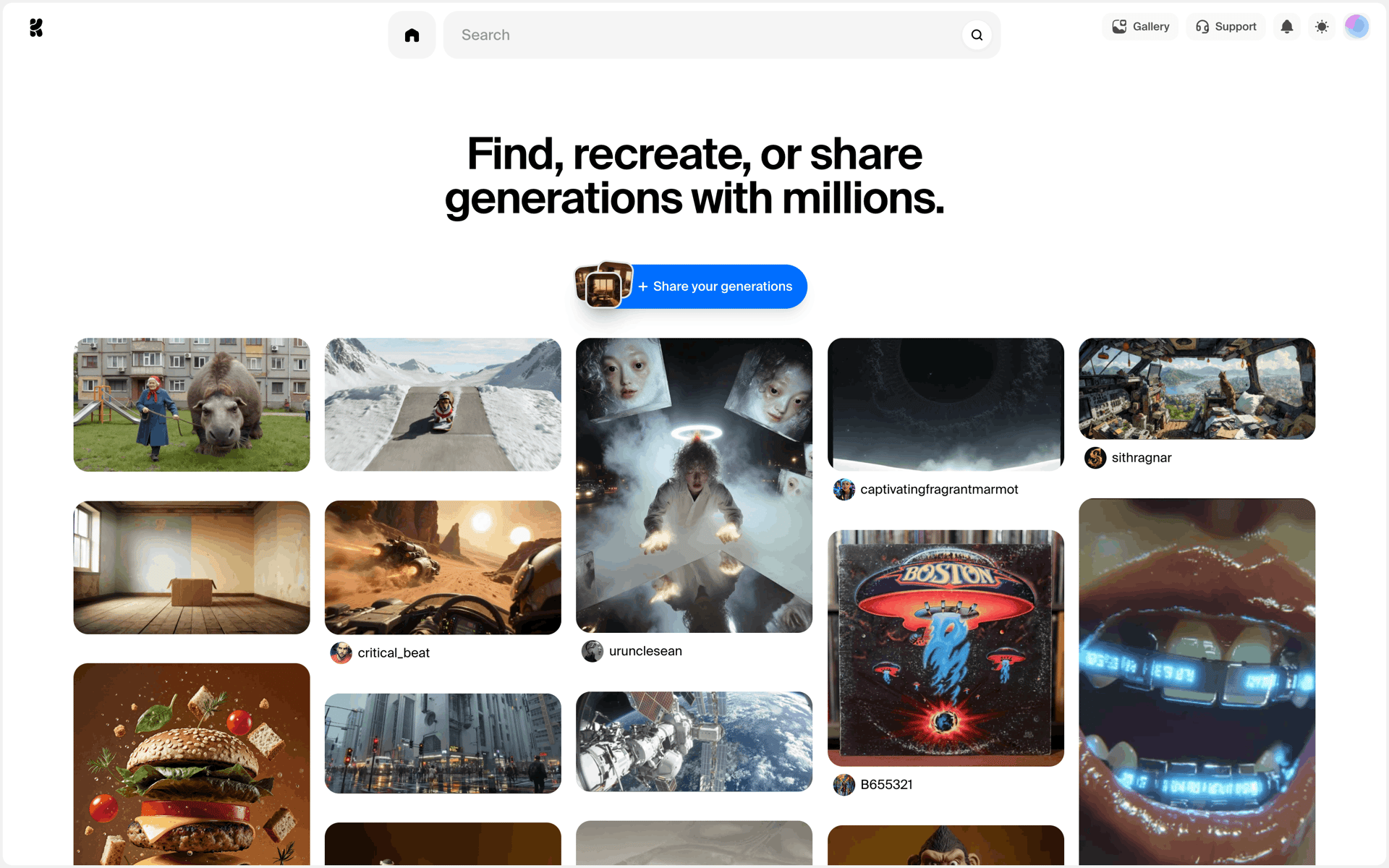Open the empty room with box image
The height and width of the screenshot is (868, 1389).
[192, 568]
